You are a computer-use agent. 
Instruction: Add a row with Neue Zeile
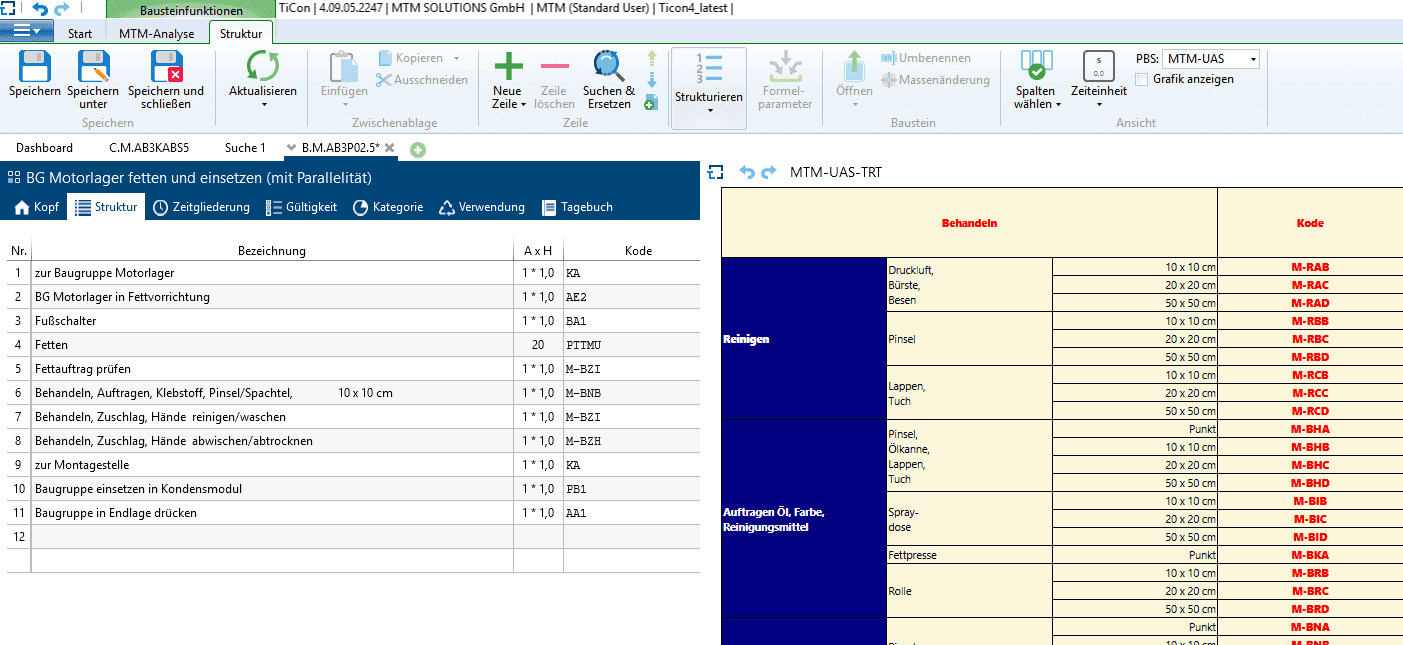click(508, 68)
